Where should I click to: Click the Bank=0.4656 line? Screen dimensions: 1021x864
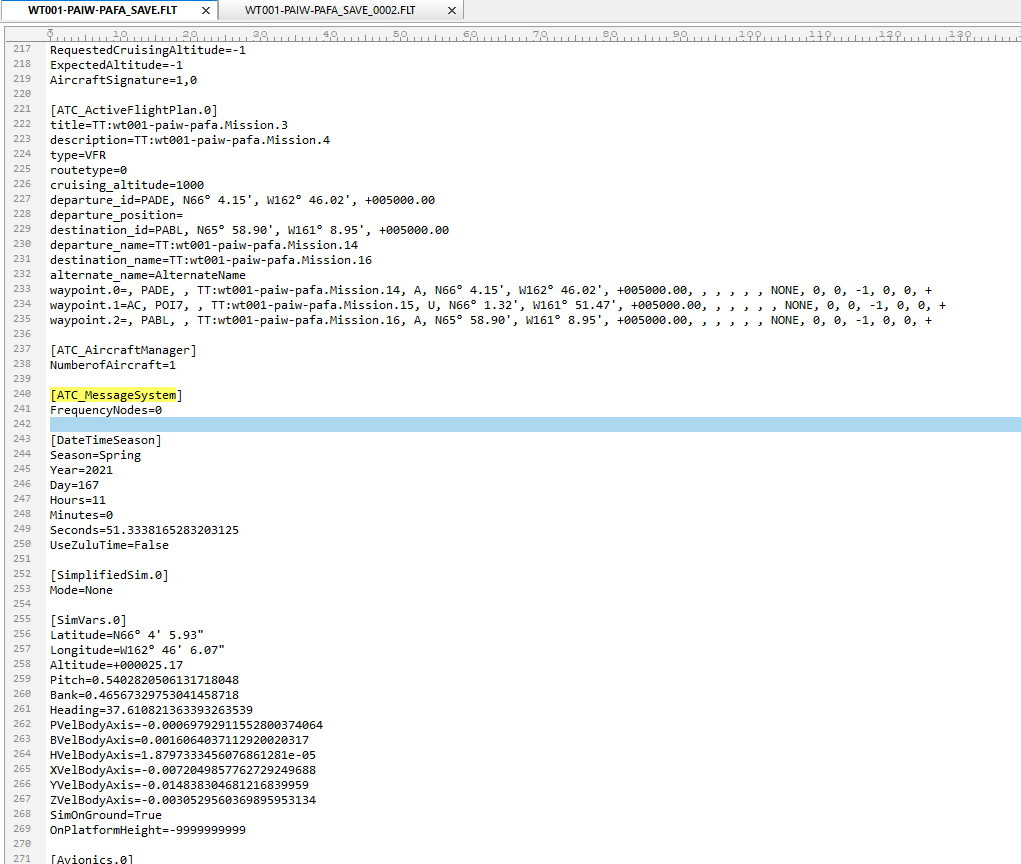[144, 695]
